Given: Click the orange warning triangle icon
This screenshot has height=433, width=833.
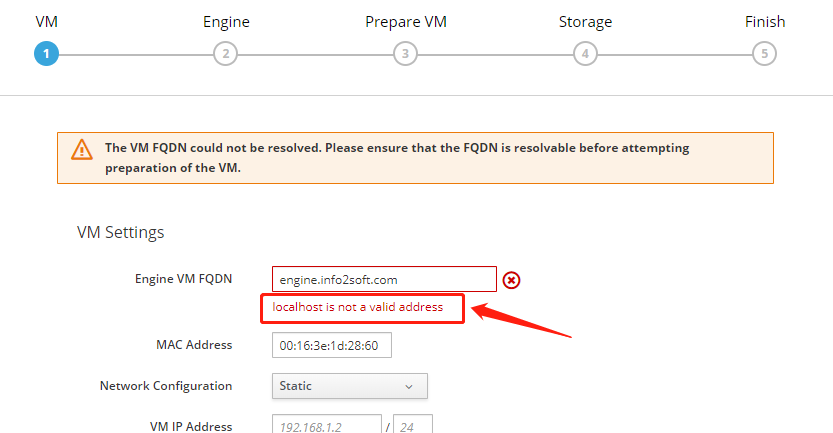Looking at the screenshot, I should [81, 150].
